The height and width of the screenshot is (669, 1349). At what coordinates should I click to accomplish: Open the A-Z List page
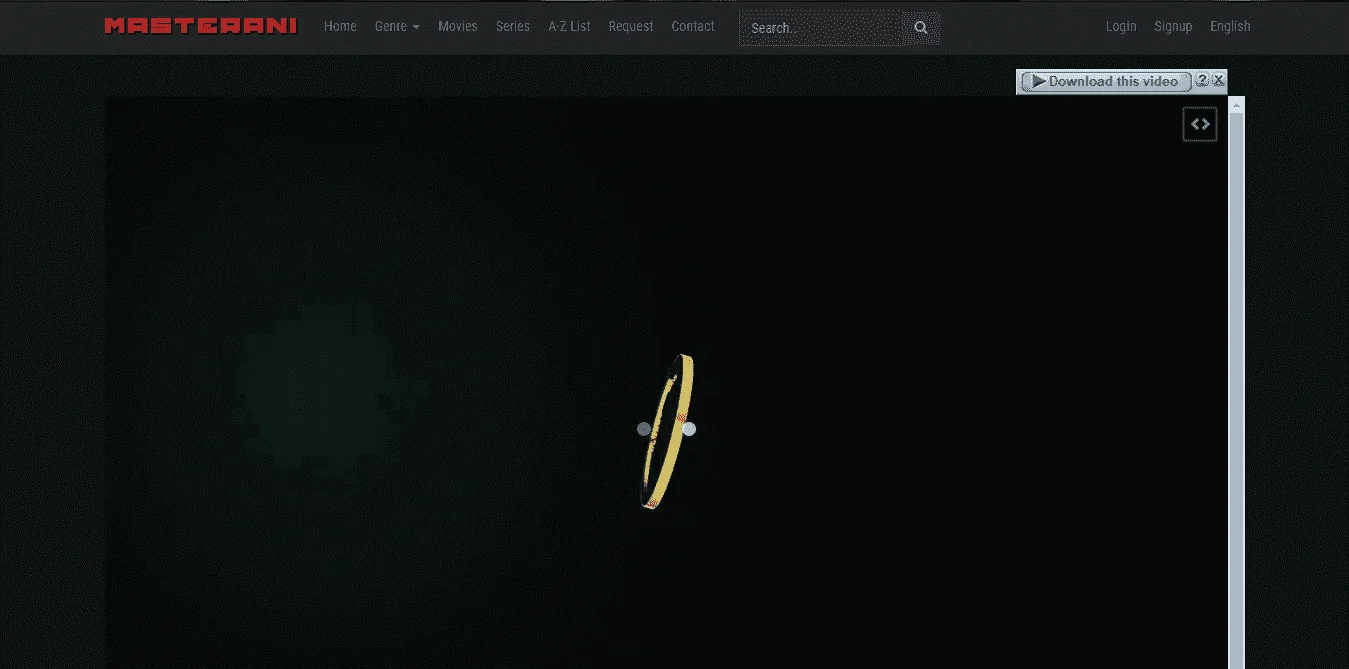(569, 26)
